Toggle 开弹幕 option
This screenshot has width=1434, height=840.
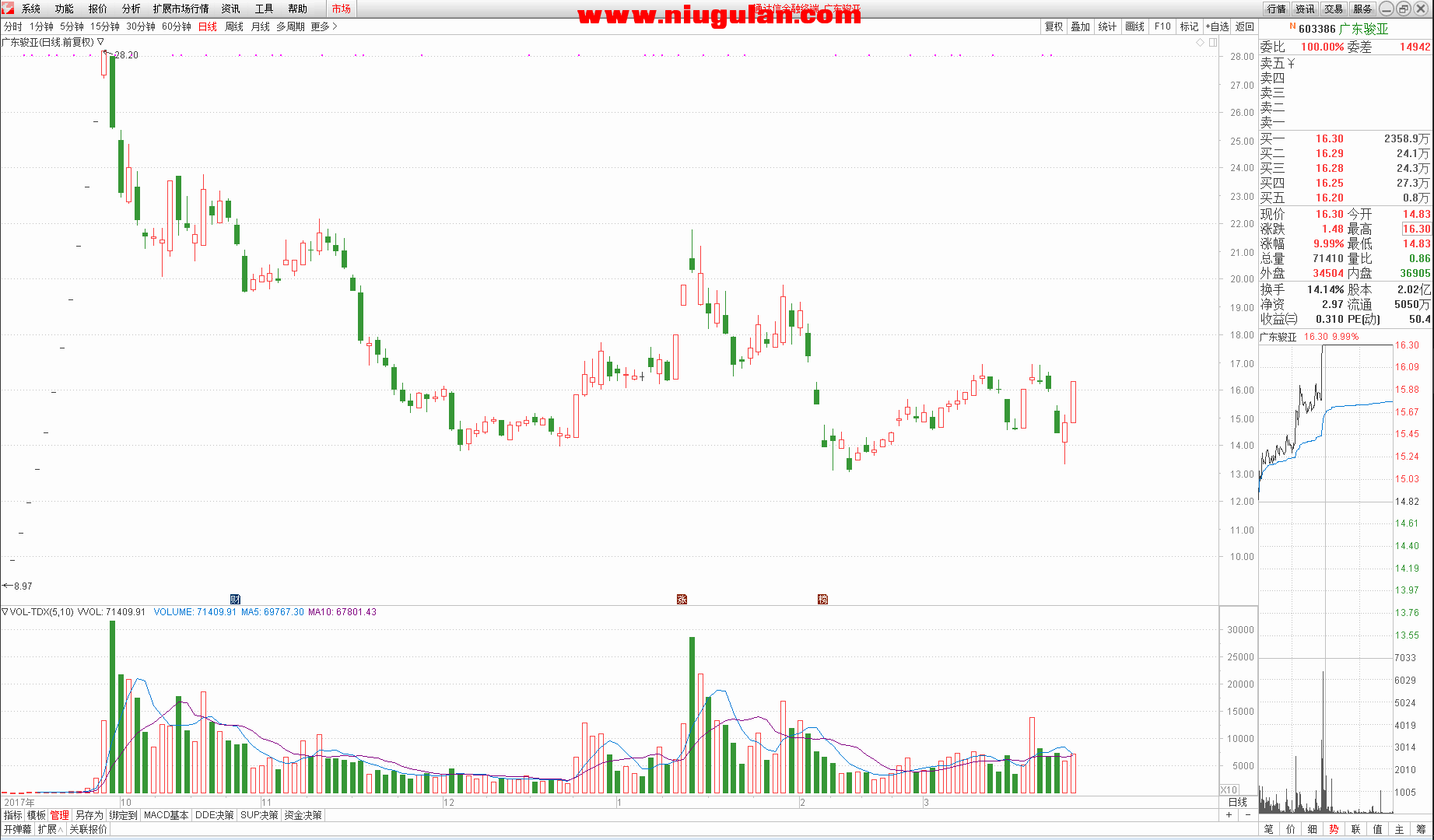pos(18,829)
